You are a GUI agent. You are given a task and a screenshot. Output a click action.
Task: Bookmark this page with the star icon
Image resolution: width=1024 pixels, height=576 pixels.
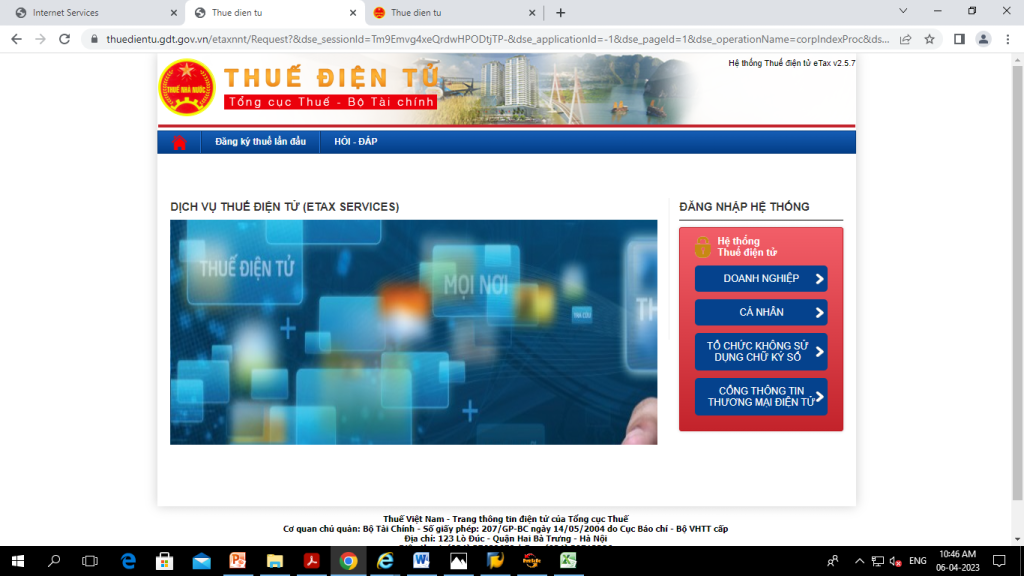(929, 39)
